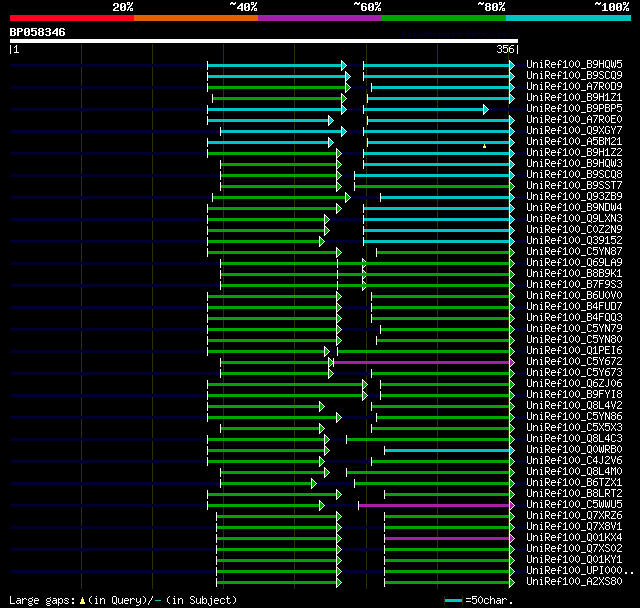Select the UniRef100_A5BM21 label
The width and height of the screenshot is (640, 608).
(x=574, y=142)
